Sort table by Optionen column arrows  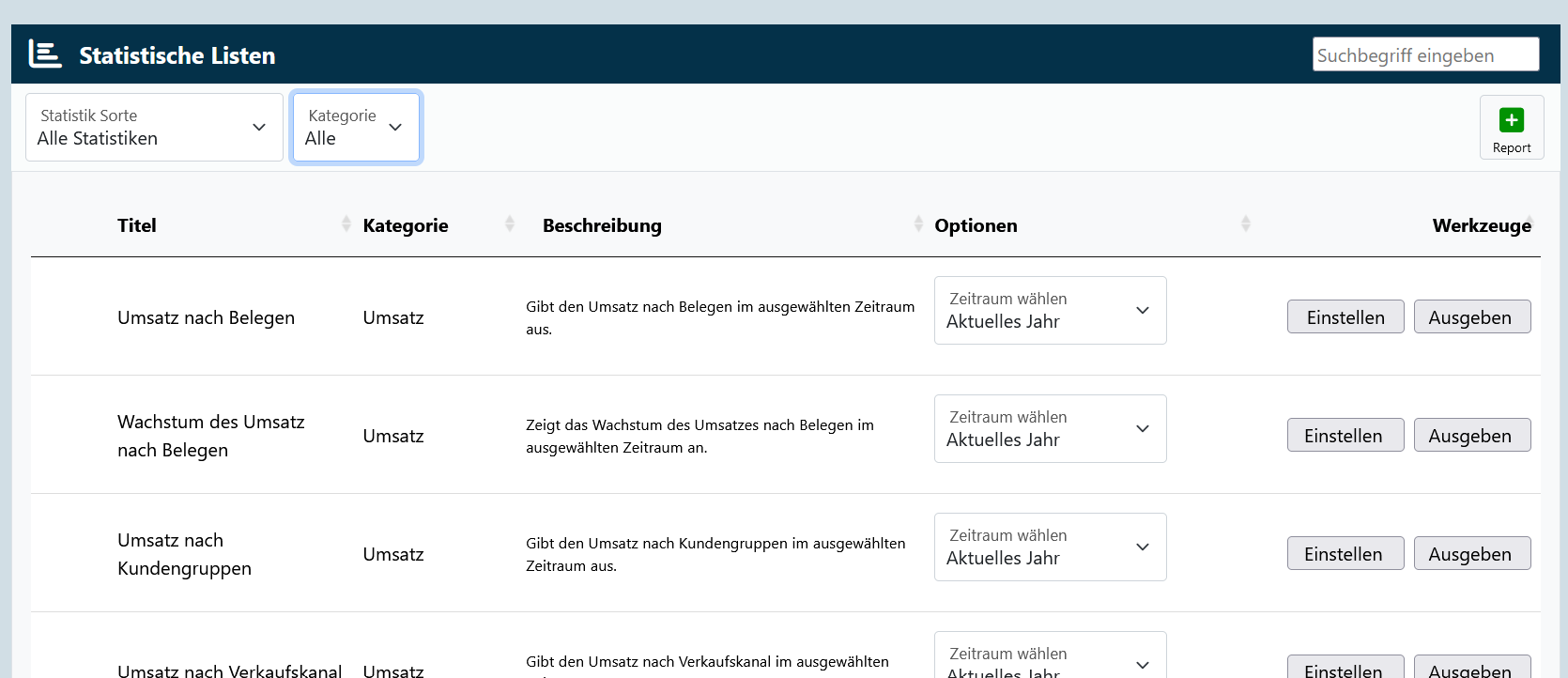click(x=1245, y=223)
